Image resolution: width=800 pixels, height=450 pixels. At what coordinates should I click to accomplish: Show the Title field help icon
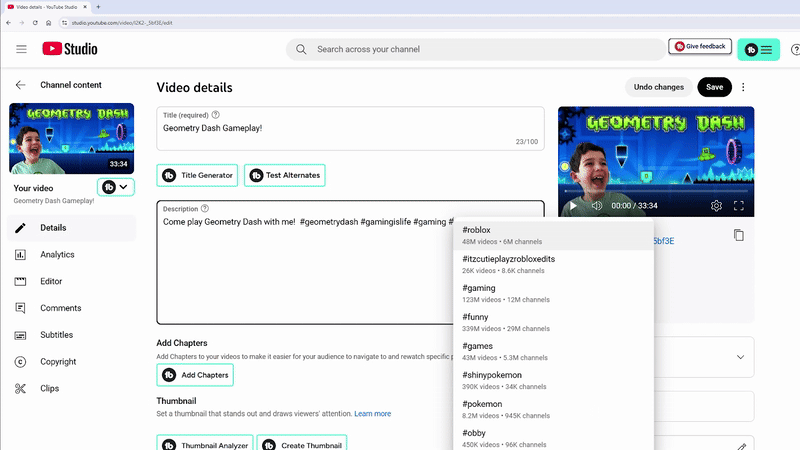click(216, 115)
